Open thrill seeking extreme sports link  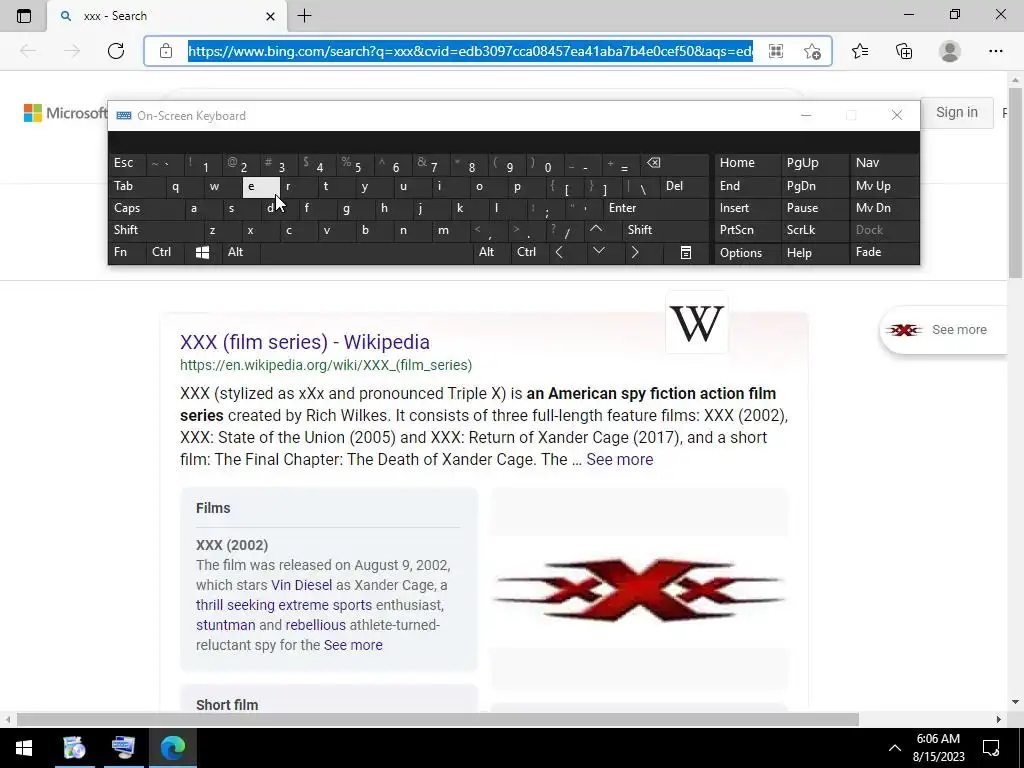[x=283, y=605]
